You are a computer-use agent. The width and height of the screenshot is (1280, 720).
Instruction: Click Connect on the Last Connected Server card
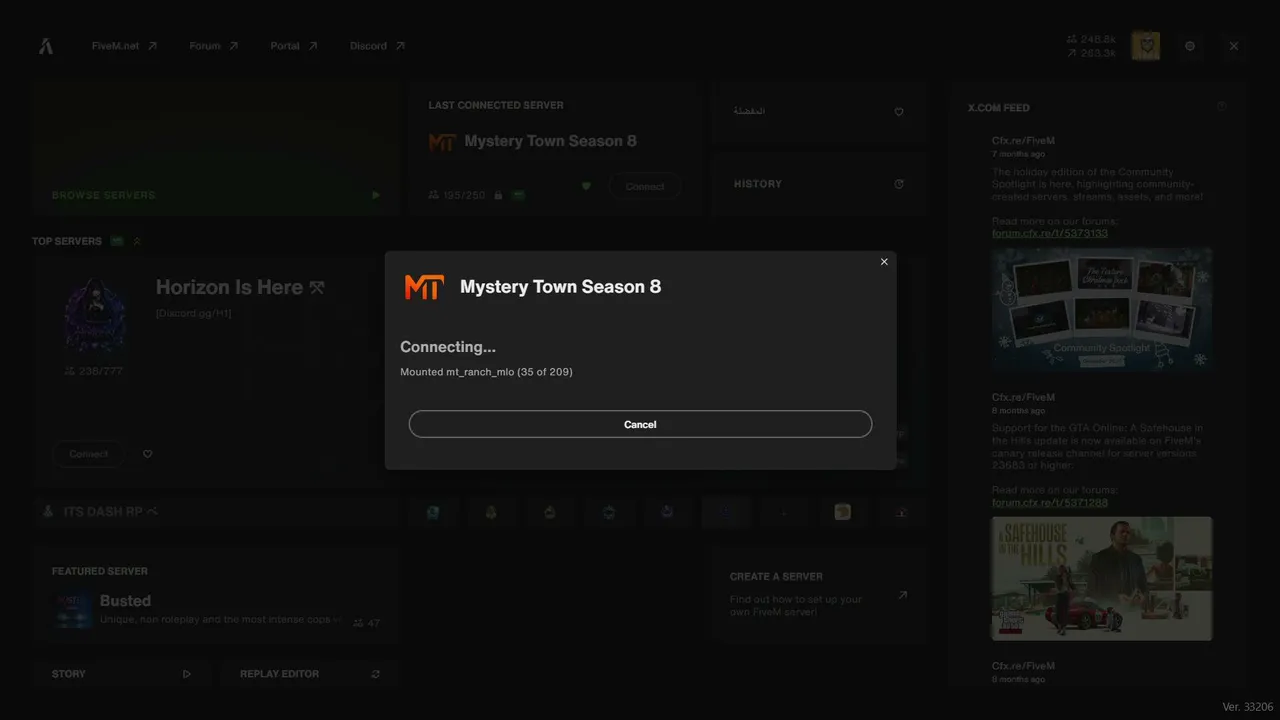[645, 187]
